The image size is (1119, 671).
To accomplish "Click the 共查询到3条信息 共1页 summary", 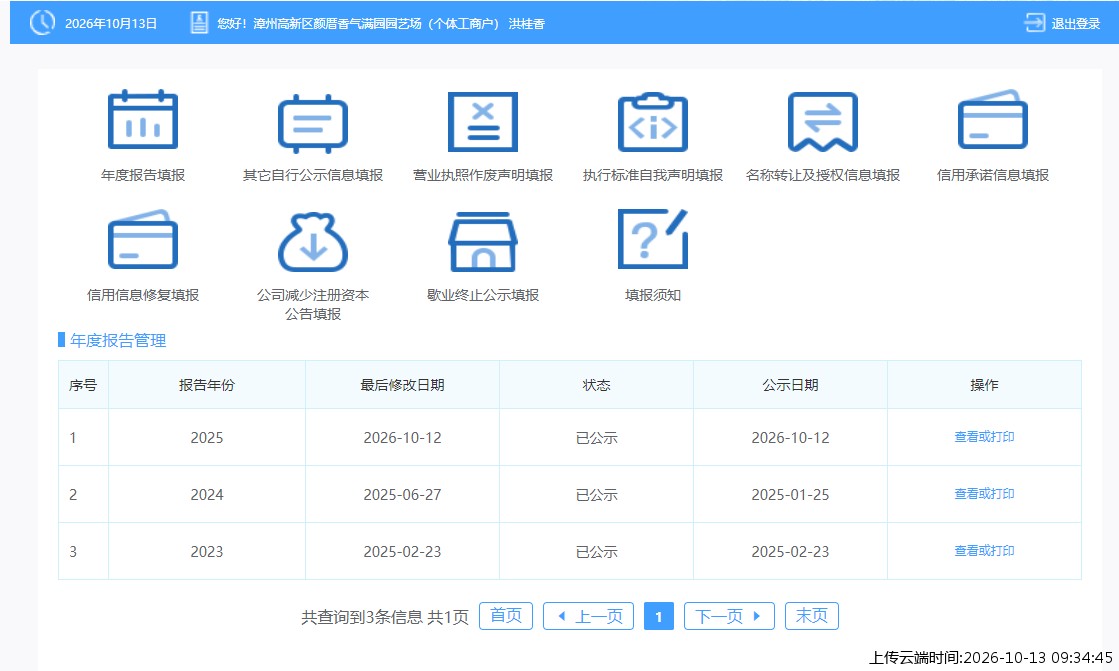I will pyautogui.click(x=385, y=617).
